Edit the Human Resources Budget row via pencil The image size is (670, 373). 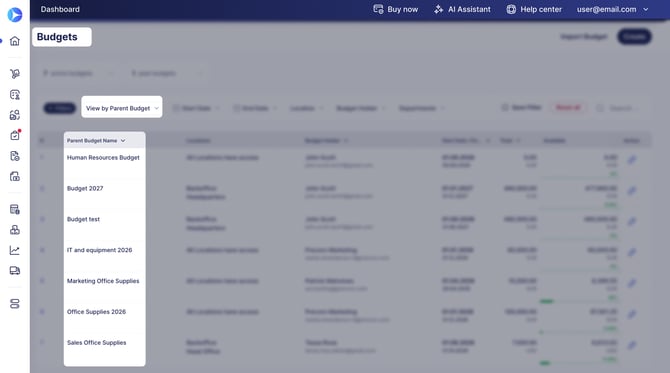point(632,159)
